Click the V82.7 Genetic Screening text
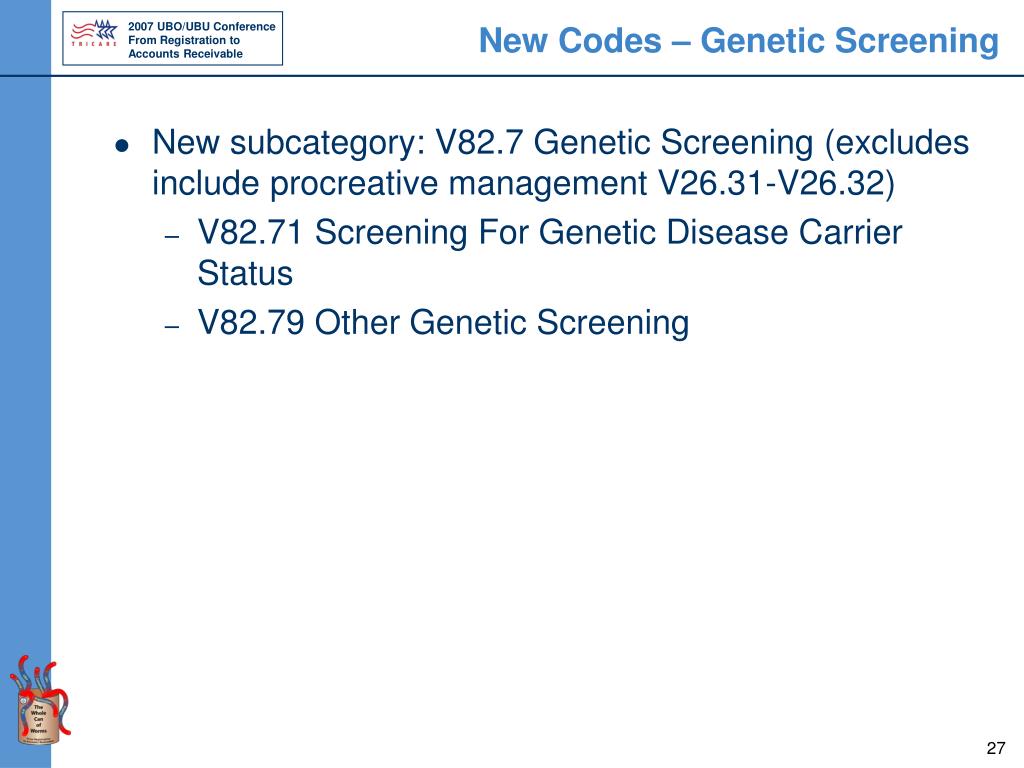Image resolution: width=1024 pixels, height=768 pixels. [624, 142]
